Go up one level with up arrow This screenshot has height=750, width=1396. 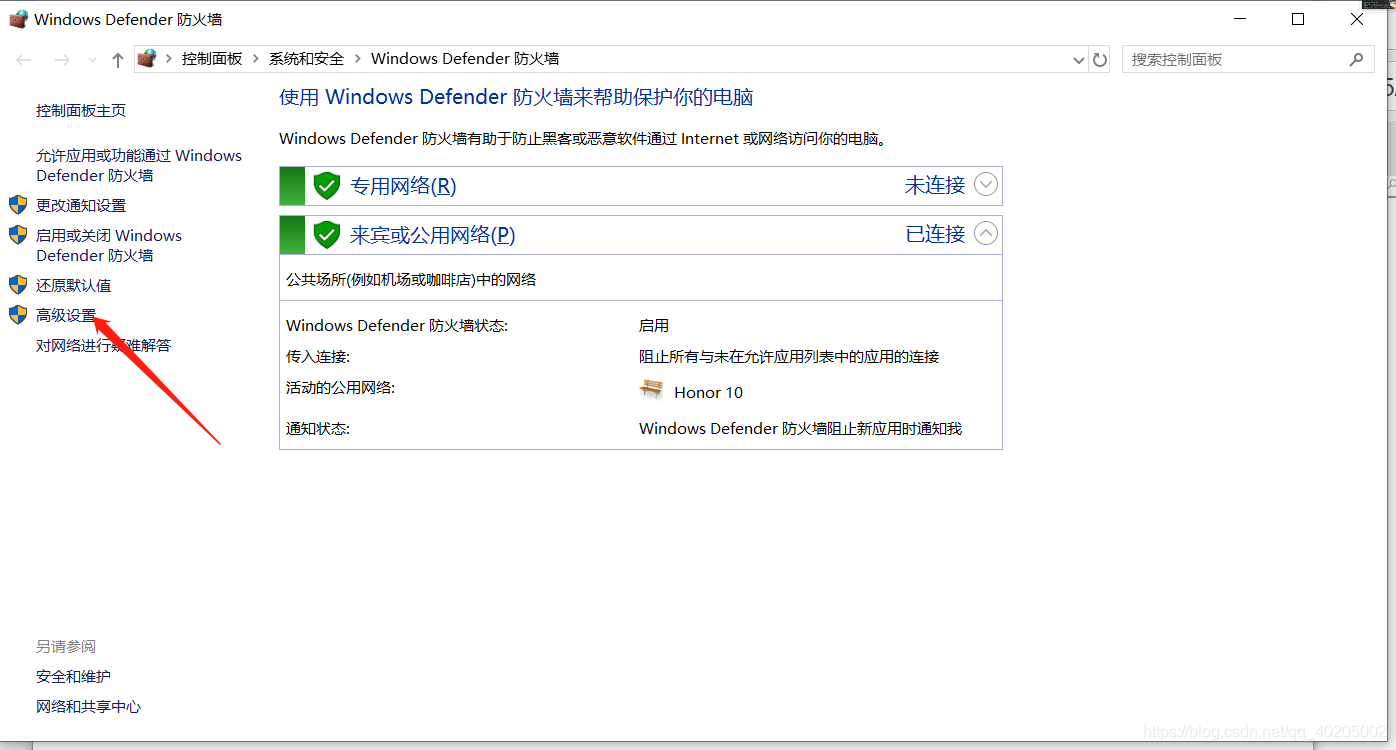click(118, 60)
